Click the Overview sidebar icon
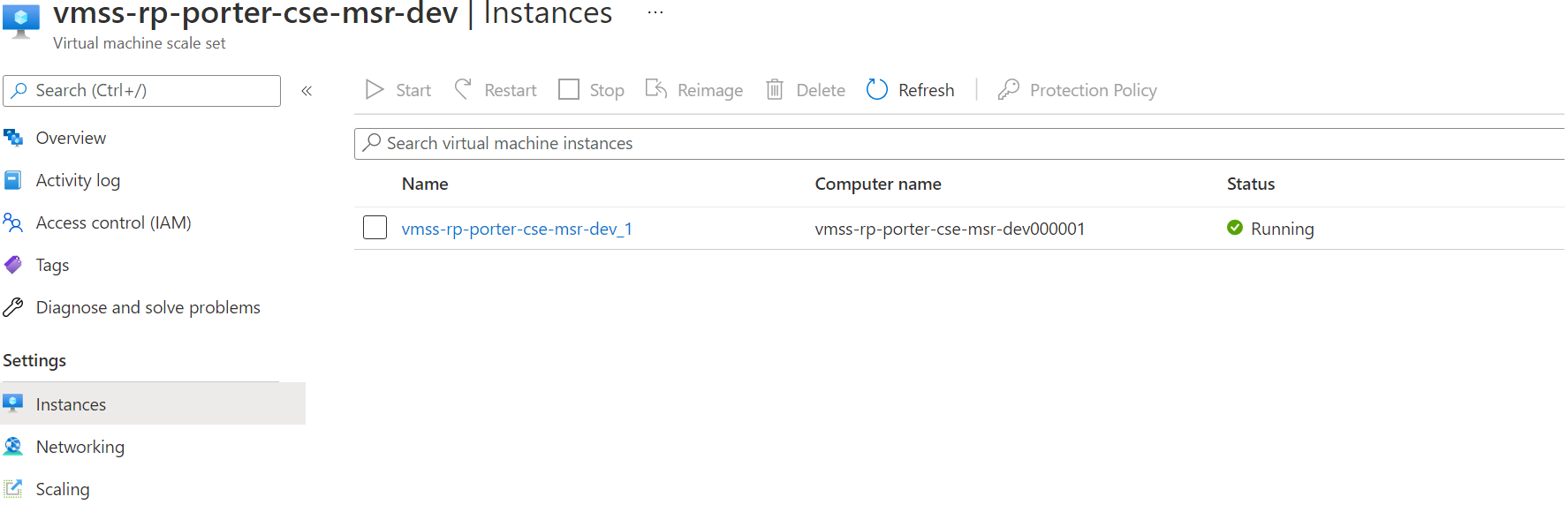Screen dimensions: 1568x512 point(13,138)
